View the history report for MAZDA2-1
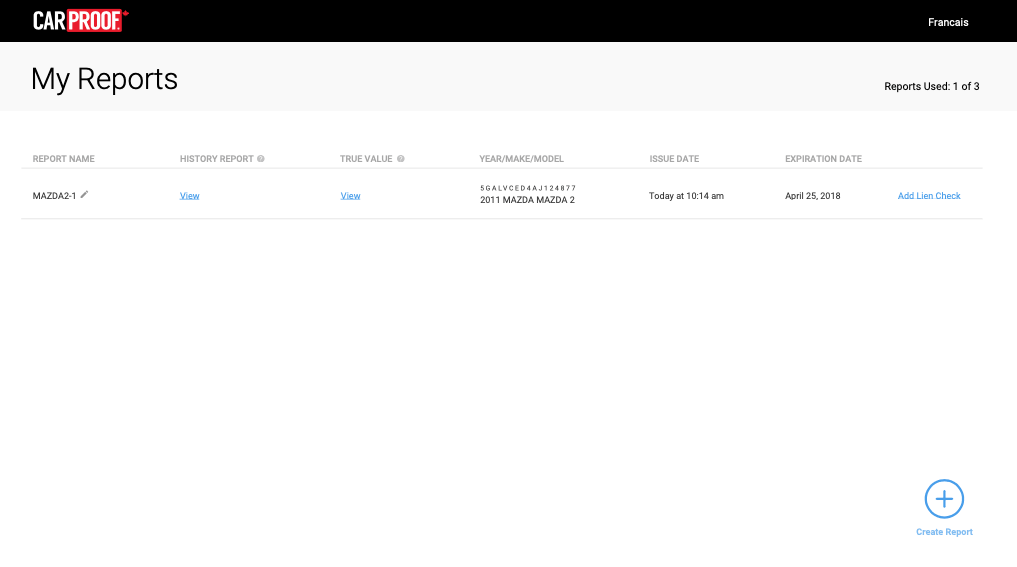The height and width of the screenshot is (567, 1017). [189, 196]
